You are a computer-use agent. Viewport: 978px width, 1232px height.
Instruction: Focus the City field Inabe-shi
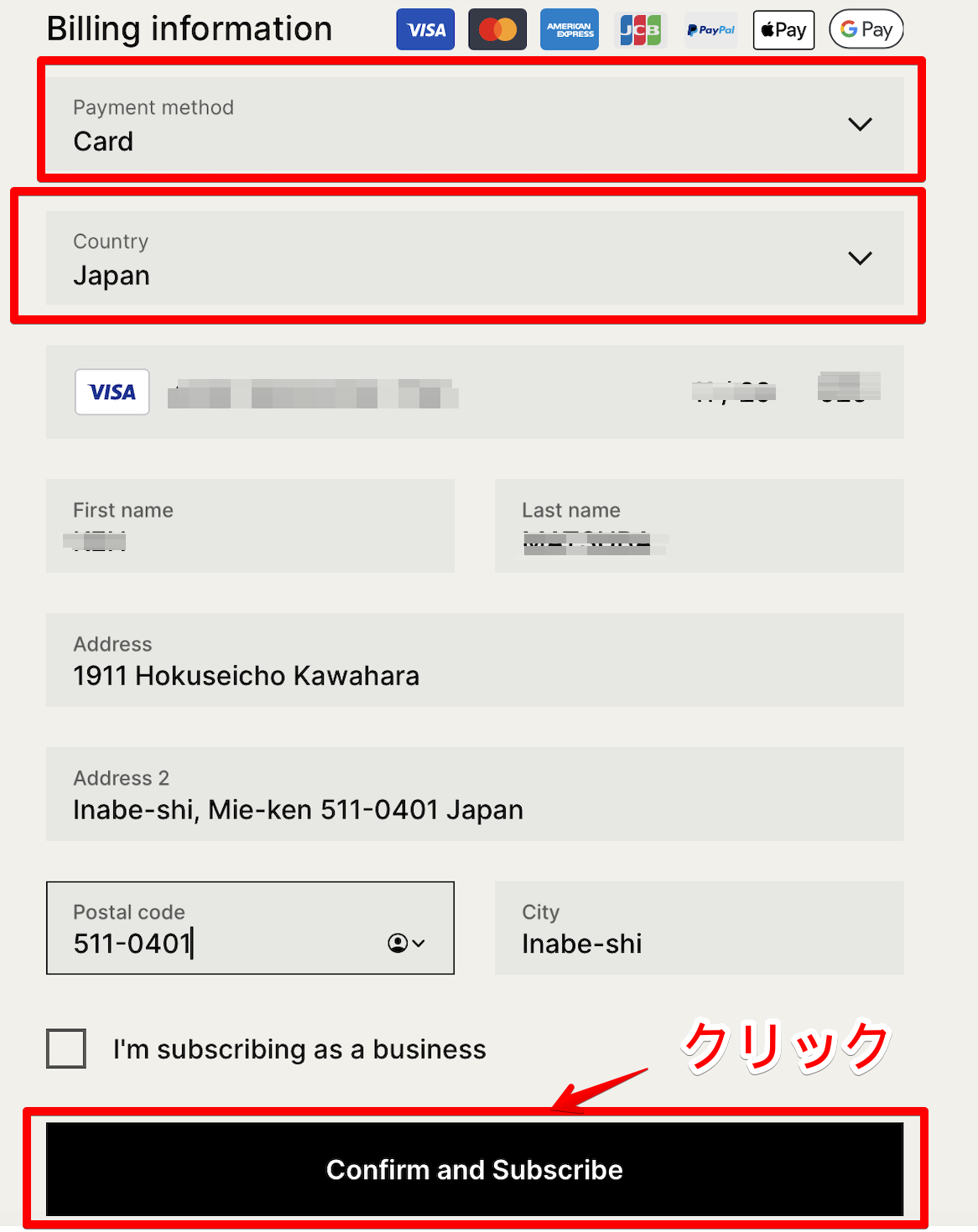pyautogui.click(x=700, y=928)
